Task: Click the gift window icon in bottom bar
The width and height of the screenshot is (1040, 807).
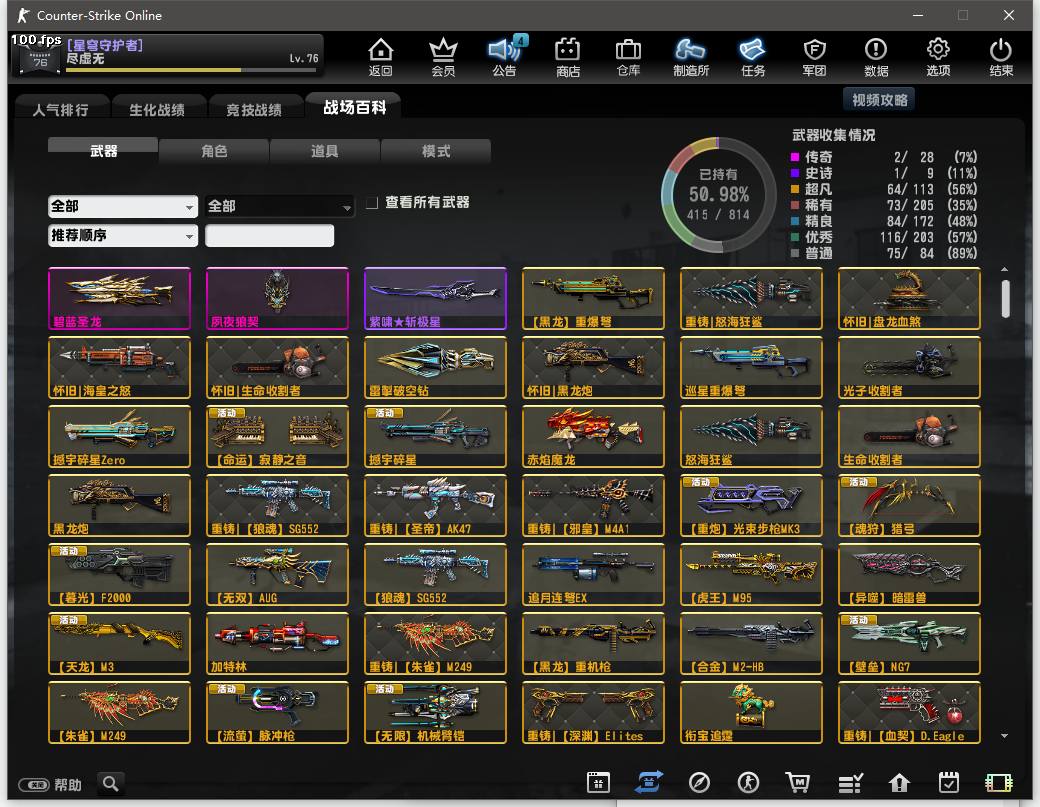Action: click(598, 782)
